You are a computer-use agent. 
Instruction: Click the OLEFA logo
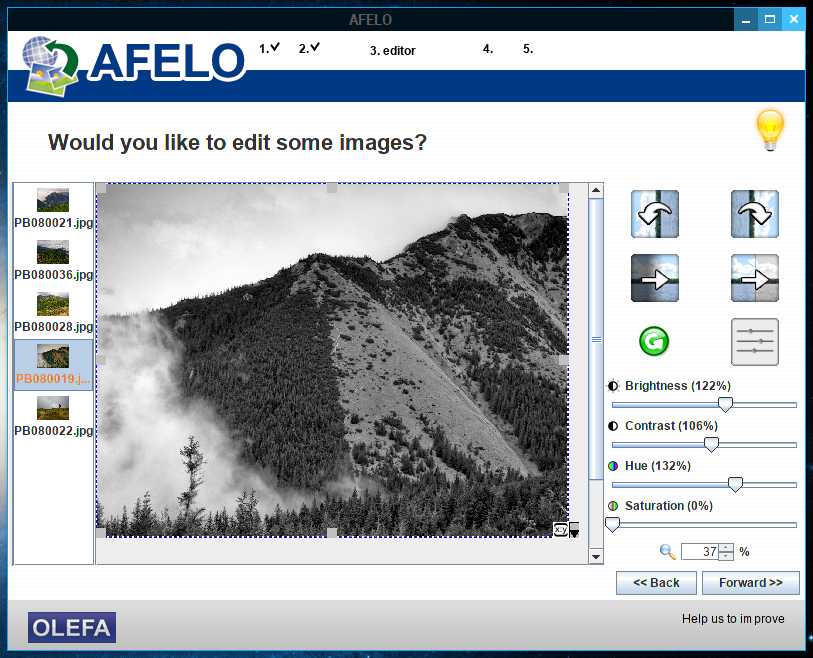72,627
